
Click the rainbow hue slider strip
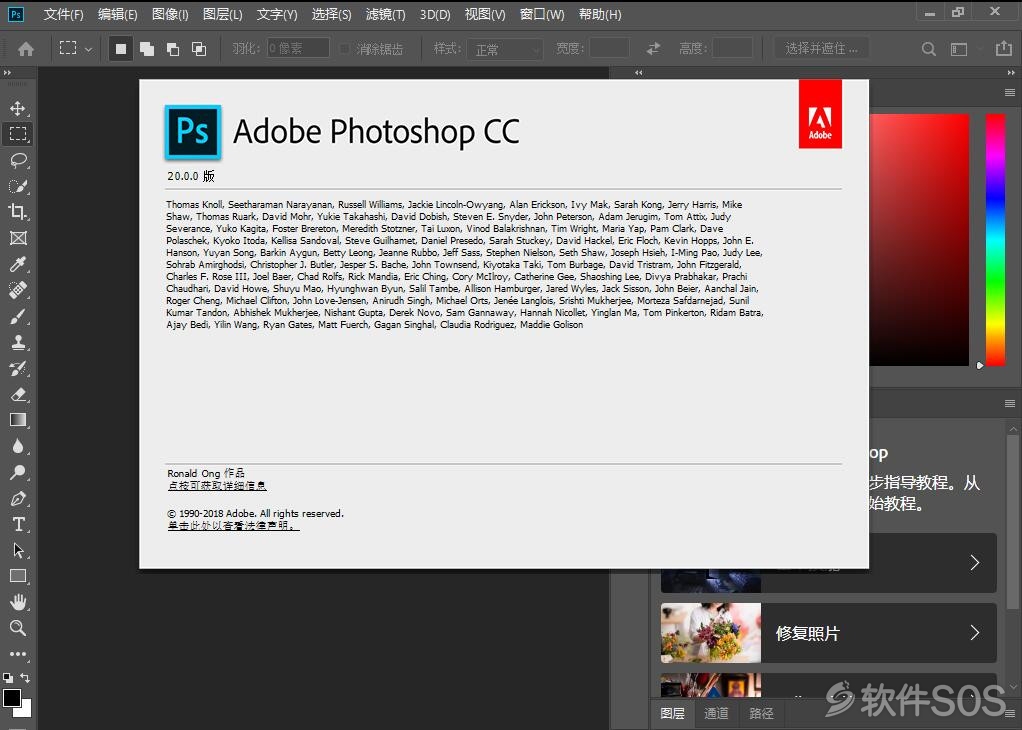tap(995, 240)
